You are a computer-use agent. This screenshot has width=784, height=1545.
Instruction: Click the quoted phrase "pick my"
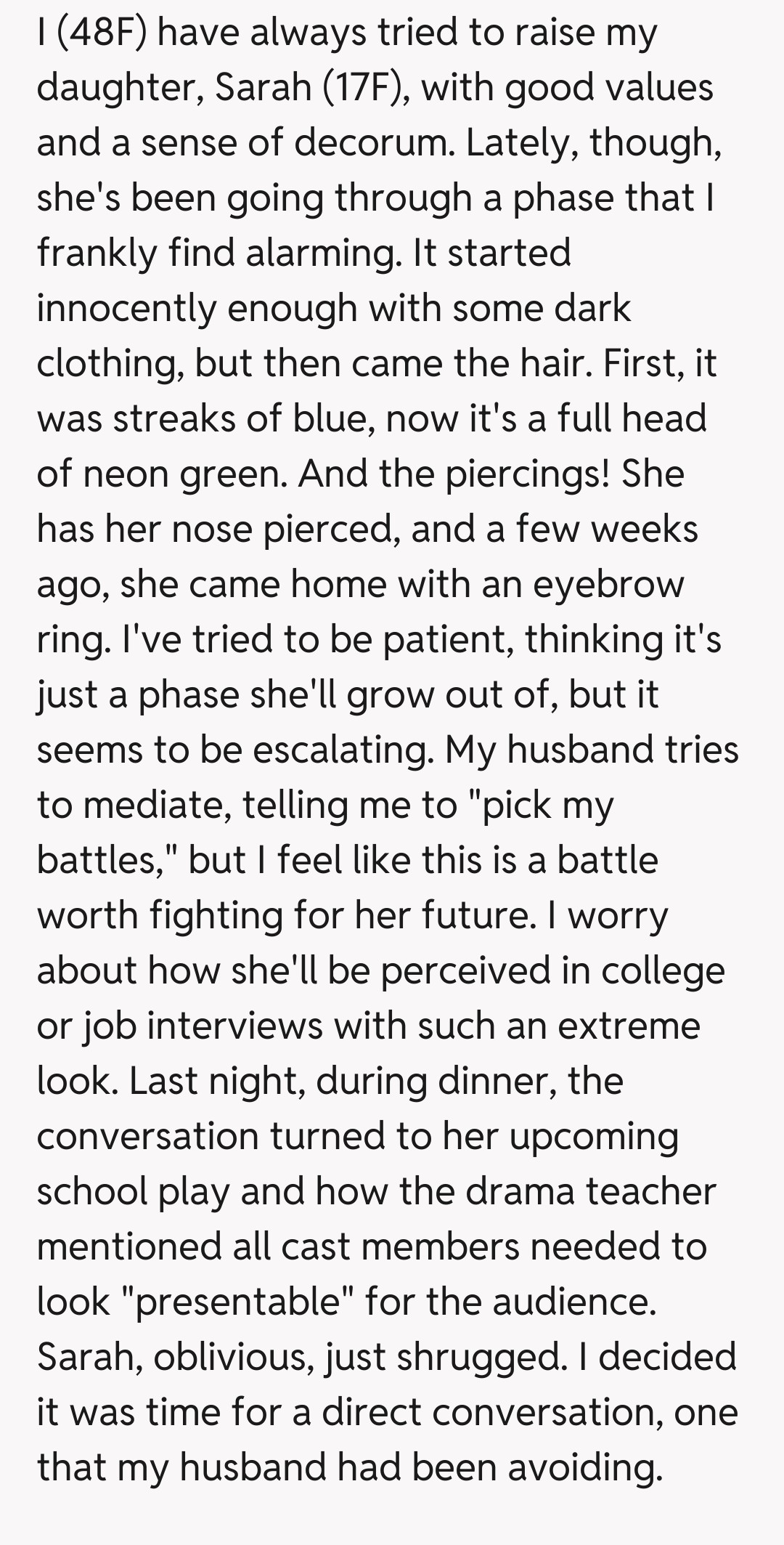[547, 806]
